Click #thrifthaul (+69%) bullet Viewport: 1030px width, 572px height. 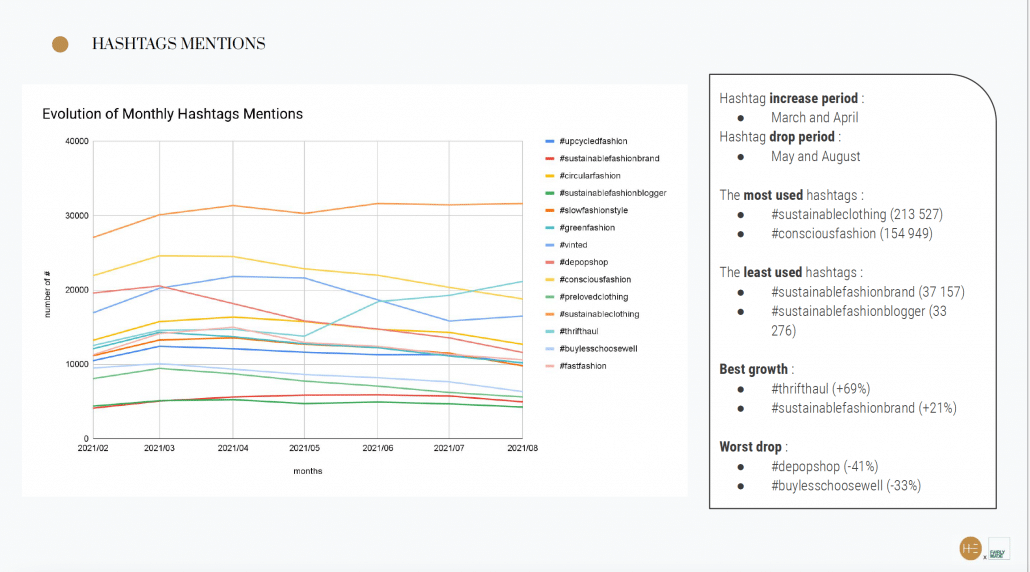pyautogui.click(x=820, y=389)
